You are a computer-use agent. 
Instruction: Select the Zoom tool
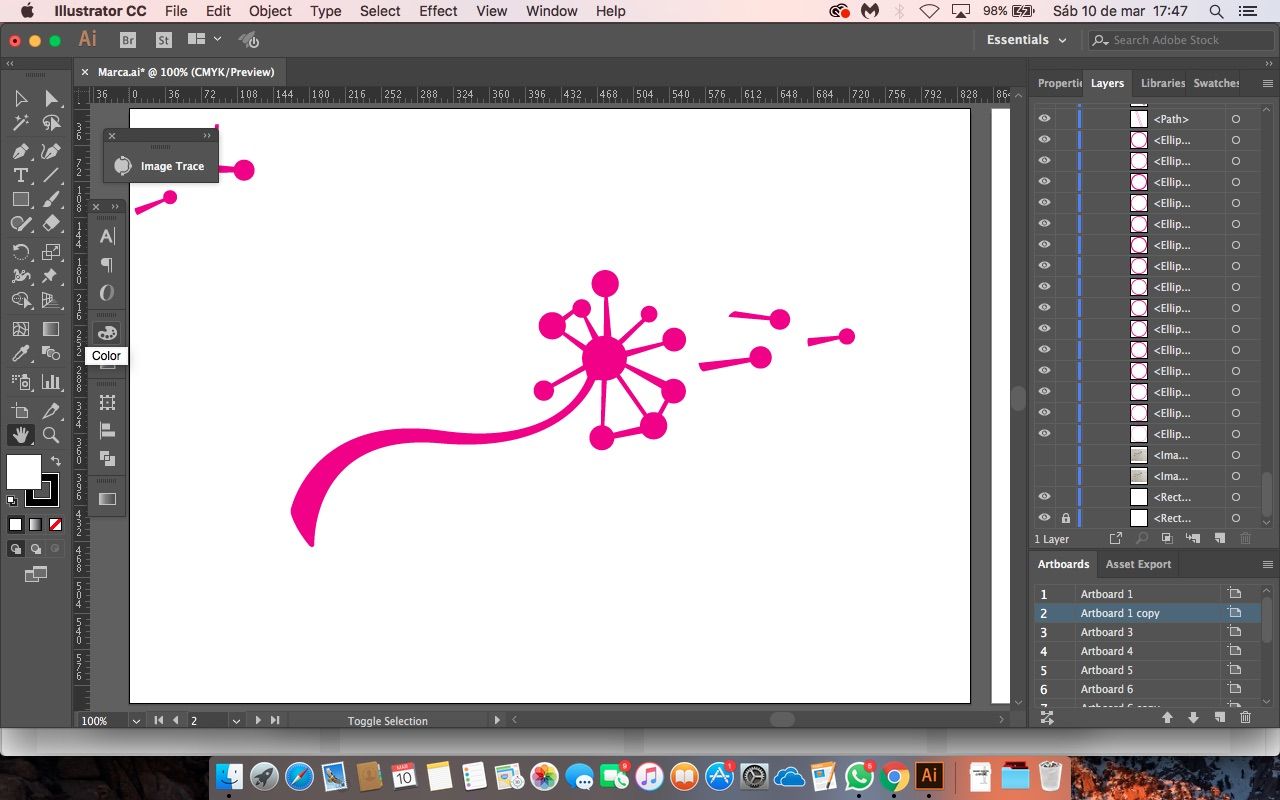point(50,435)
